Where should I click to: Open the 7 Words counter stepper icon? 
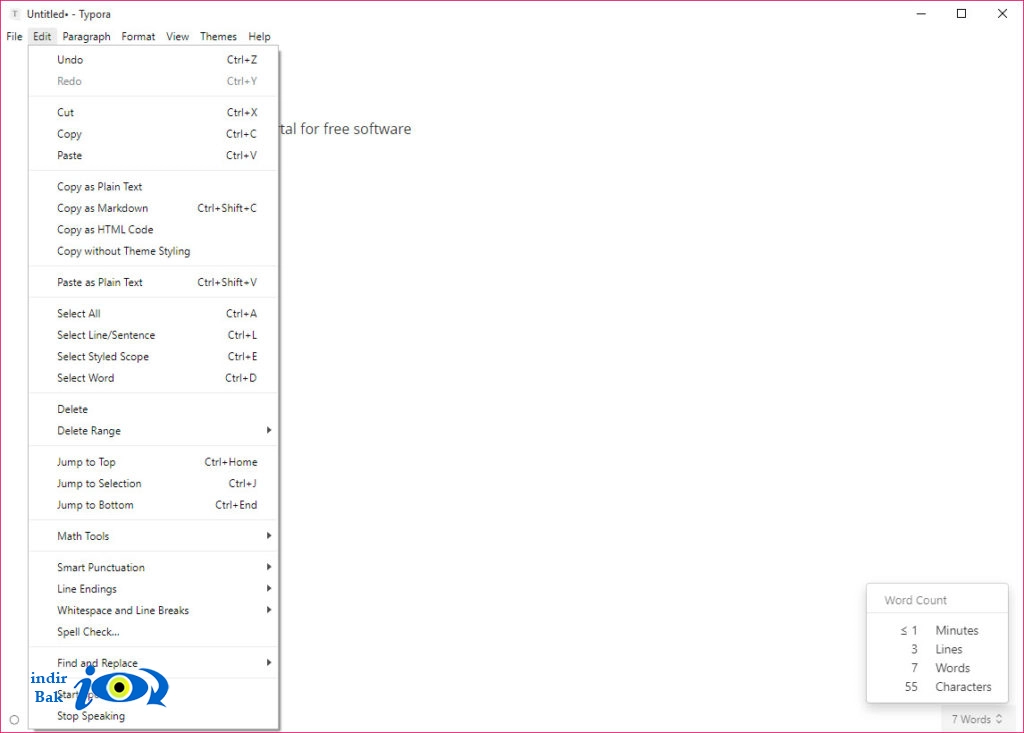coord(999,719)
